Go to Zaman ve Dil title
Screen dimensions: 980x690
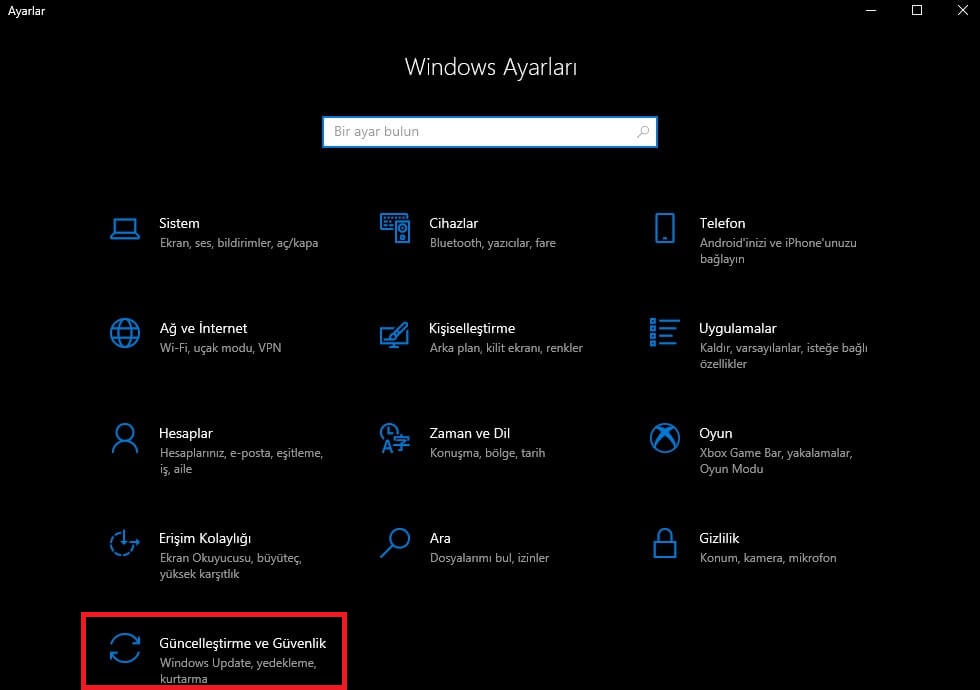tap(469, 433)
